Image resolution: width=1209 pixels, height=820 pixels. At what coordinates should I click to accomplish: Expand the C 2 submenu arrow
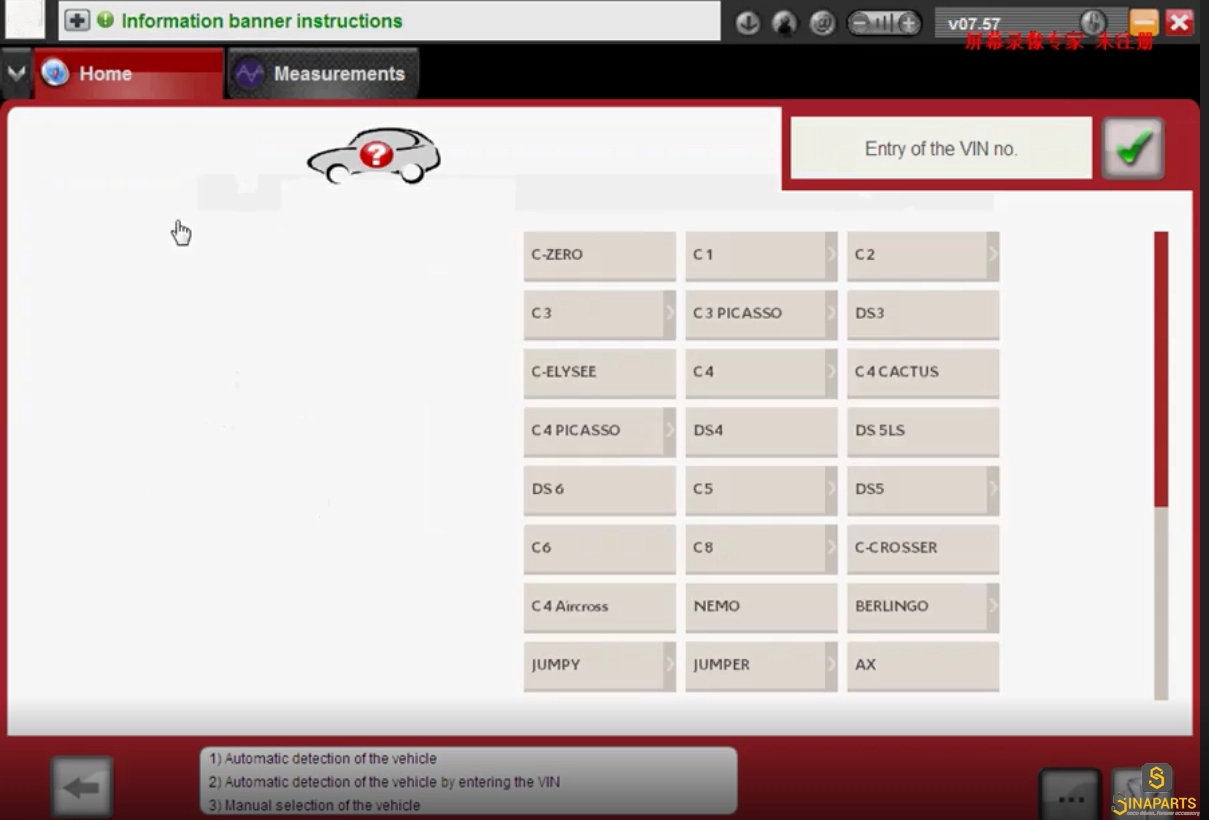click(993, 255)
